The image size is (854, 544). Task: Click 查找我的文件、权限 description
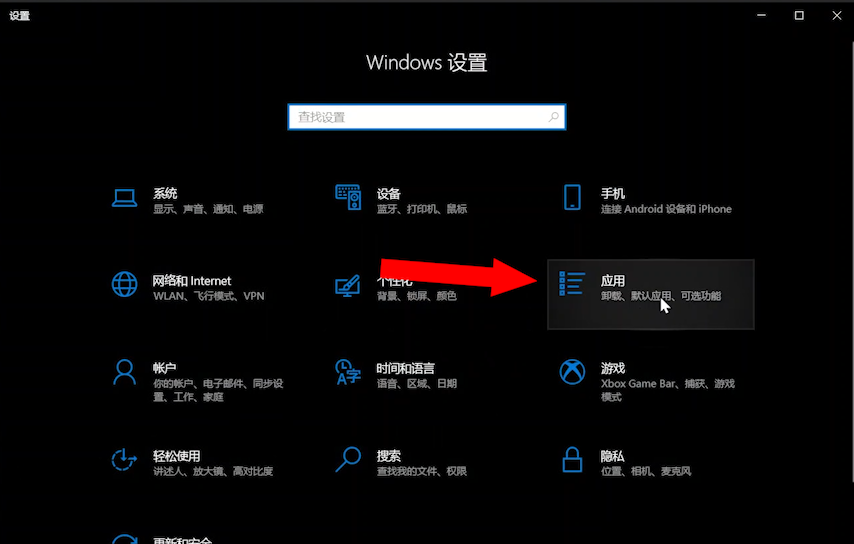[422, 472]
